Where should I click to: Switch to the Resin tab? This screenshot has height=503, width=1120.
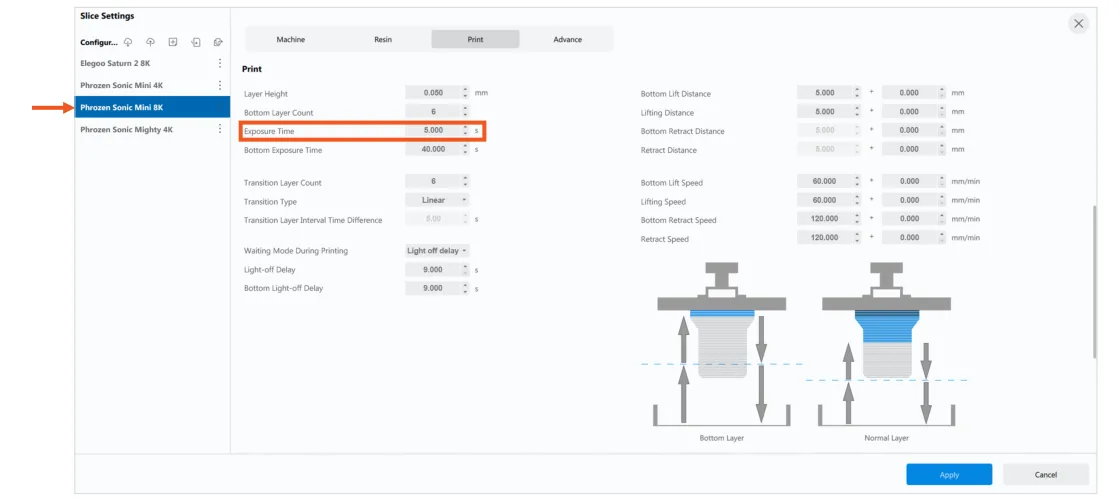383,39
